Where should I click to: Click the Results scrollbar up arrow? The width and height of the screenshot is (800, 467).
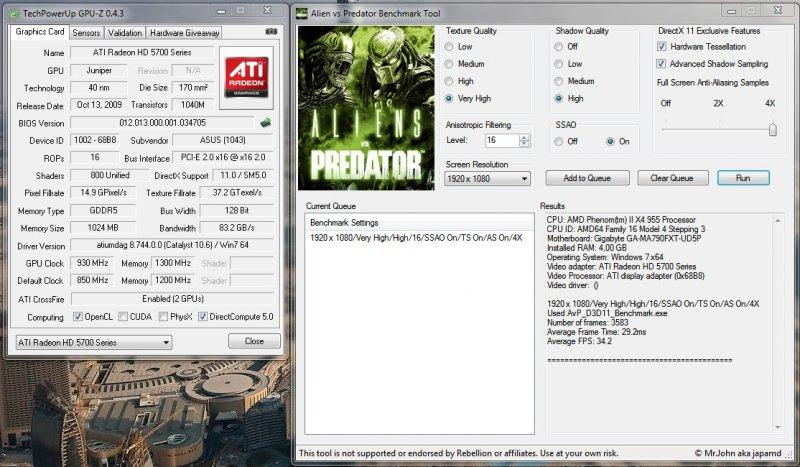pyautogui.click(x=778, y=221)
